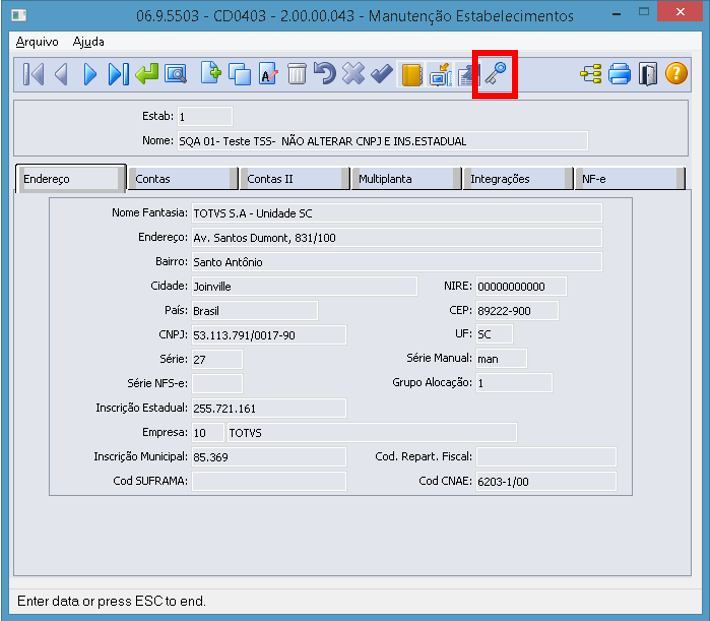Click the monitor with arrow icon
Image resolution: width=710 pixels, height=621 pixels.
[440, 74]
